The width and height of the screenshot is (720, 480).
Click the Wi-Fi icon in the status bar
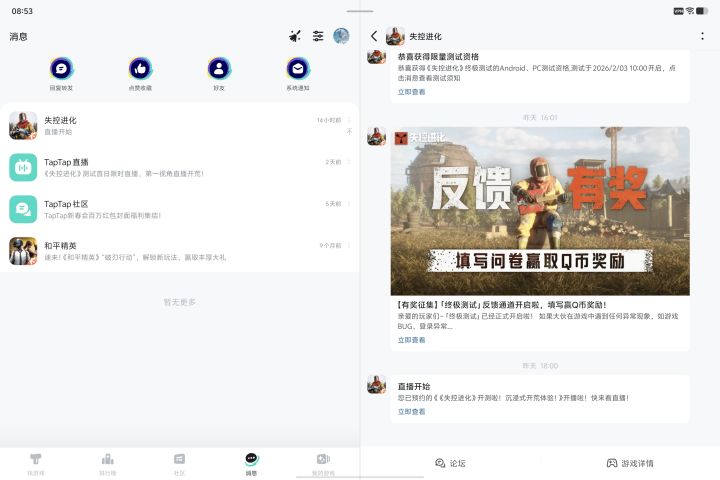pos(690,11)
